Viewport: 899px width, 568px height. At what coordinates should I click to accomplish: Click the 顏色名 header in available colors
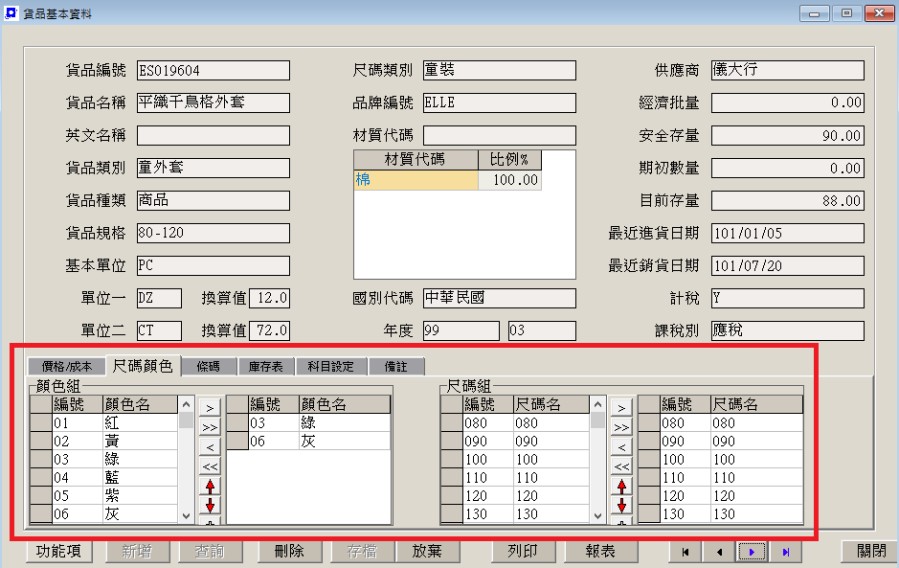point(140,405)
